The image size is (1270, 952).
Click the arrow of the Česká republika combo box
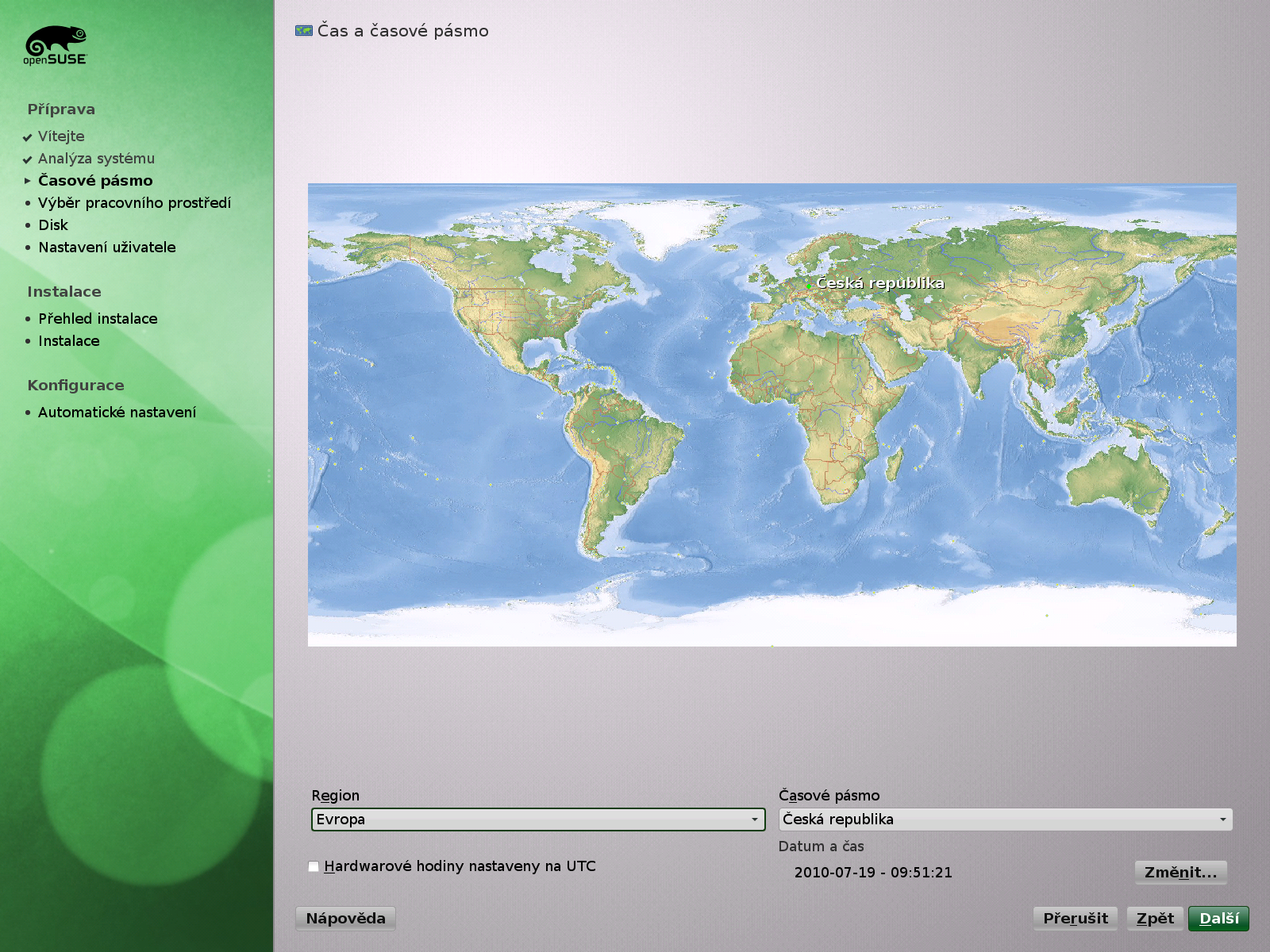1222,820
